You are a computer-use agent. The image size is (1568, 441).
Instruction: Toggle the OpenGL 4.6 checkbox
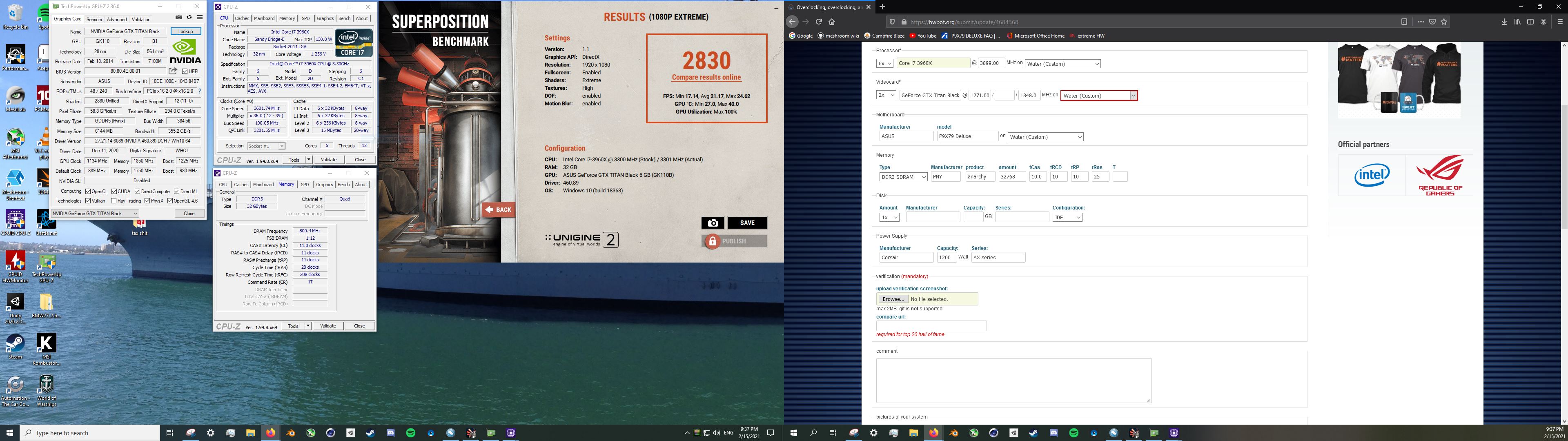coord(170,200)
